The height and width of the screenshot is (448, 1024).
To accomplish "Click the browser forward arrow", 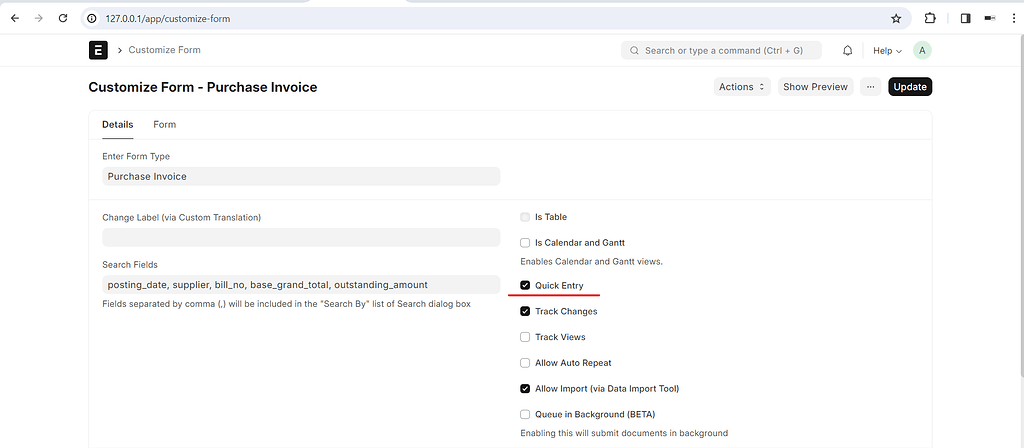I will click(x=39, y=18).
